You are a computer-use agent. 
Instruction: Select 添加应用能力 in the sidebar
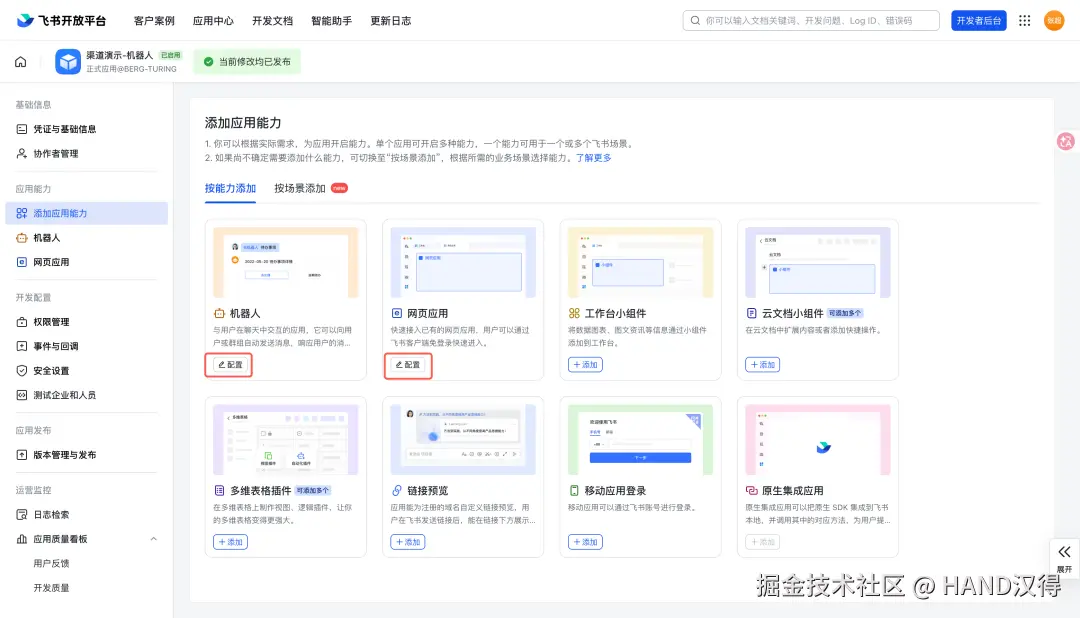[x=86, y=213]
